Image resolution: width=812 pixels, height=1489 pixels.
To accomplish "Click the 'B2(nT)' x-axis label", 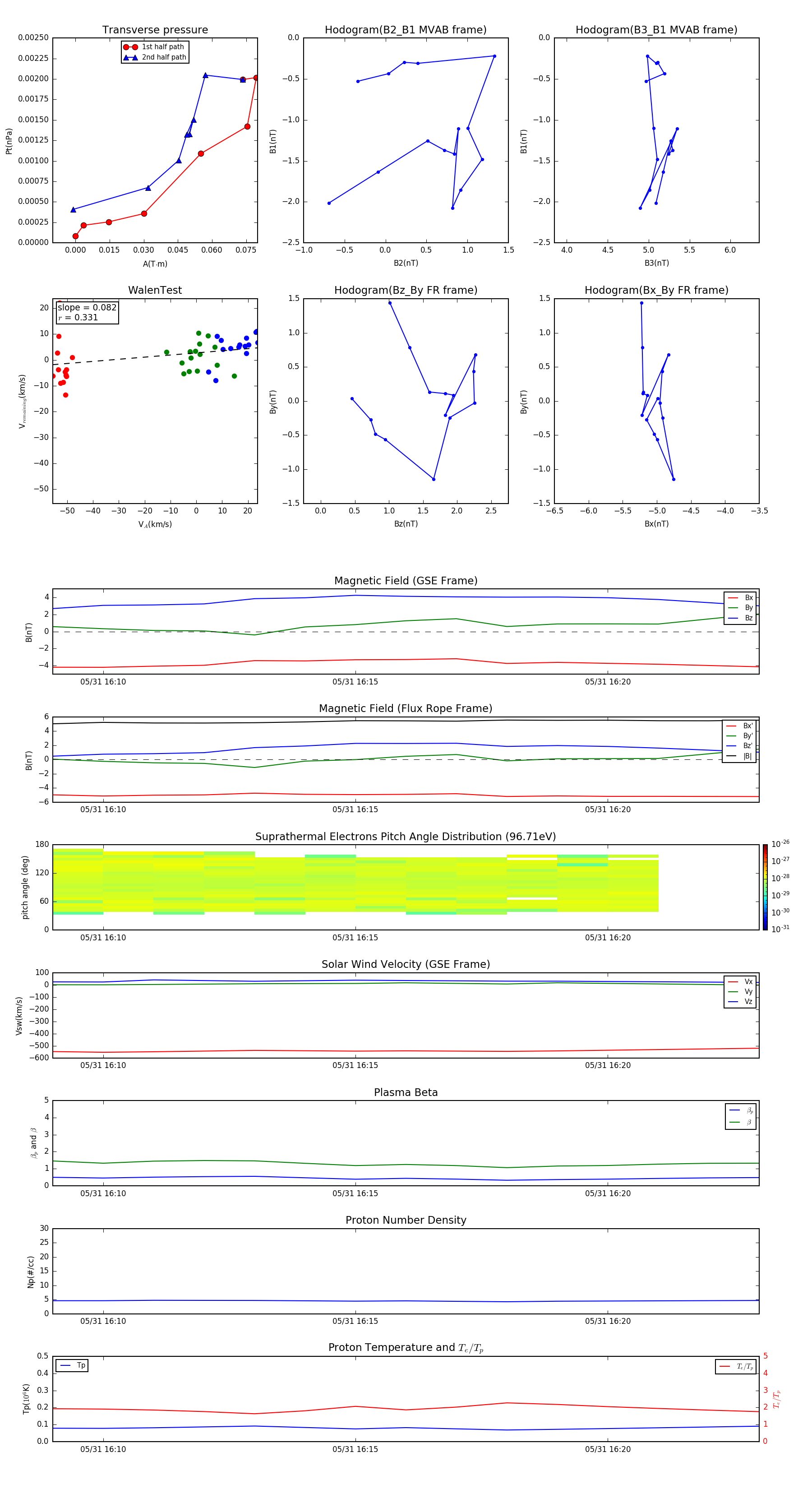I will tap(406, 263).
